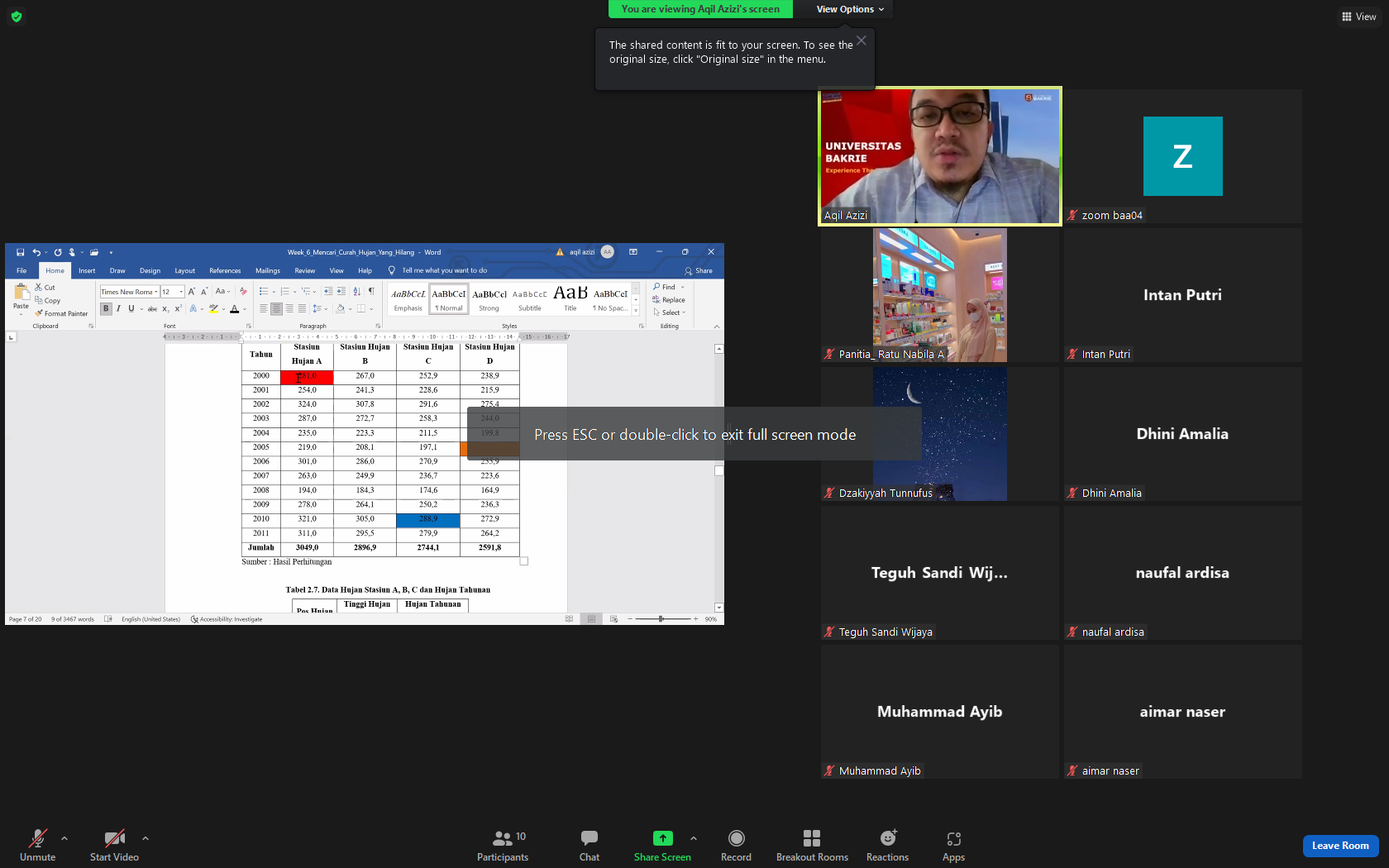Open the Zoom Participants panel
Screen dimensions: 1389x868
point(503,846)
